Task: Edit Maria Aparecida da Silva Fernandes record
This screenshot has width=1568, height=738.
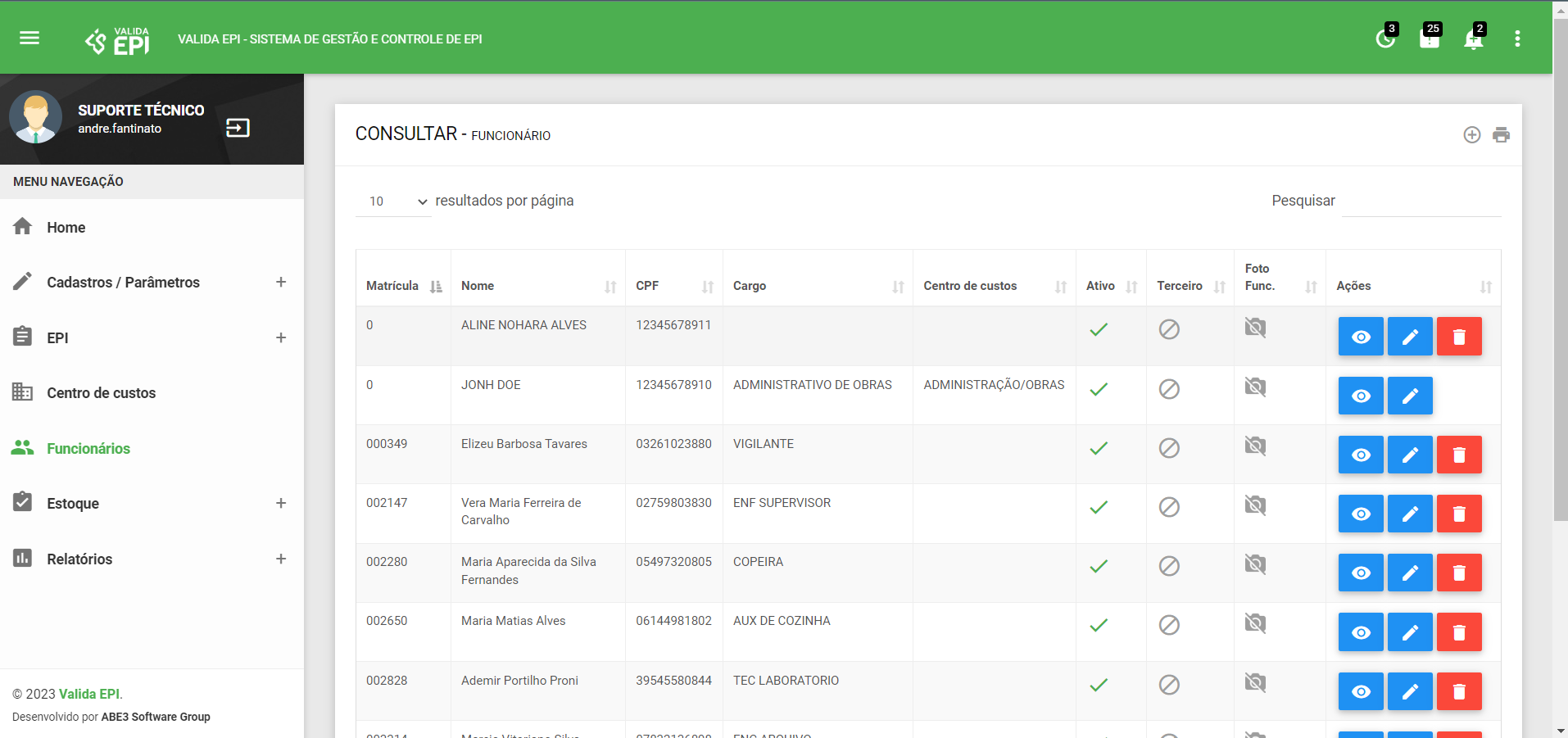Action: 1410,573
